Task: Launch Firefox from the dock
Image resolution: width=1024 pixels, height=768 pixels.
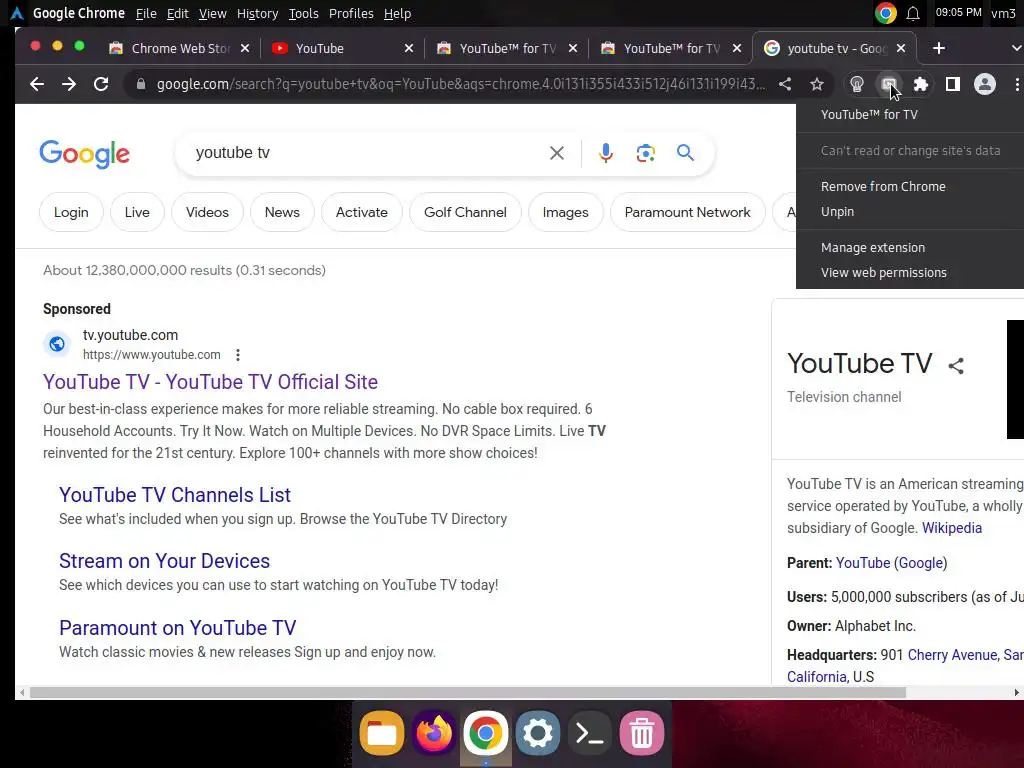Action: point(434,733)
